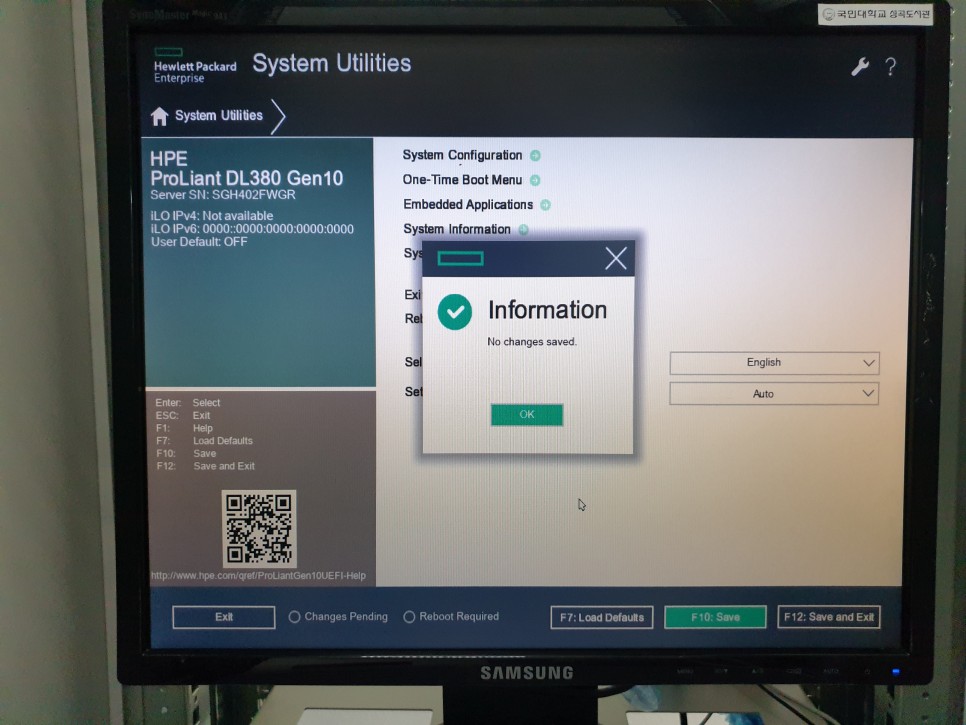Click the 'User Default: OFF' text

point(199,242)
